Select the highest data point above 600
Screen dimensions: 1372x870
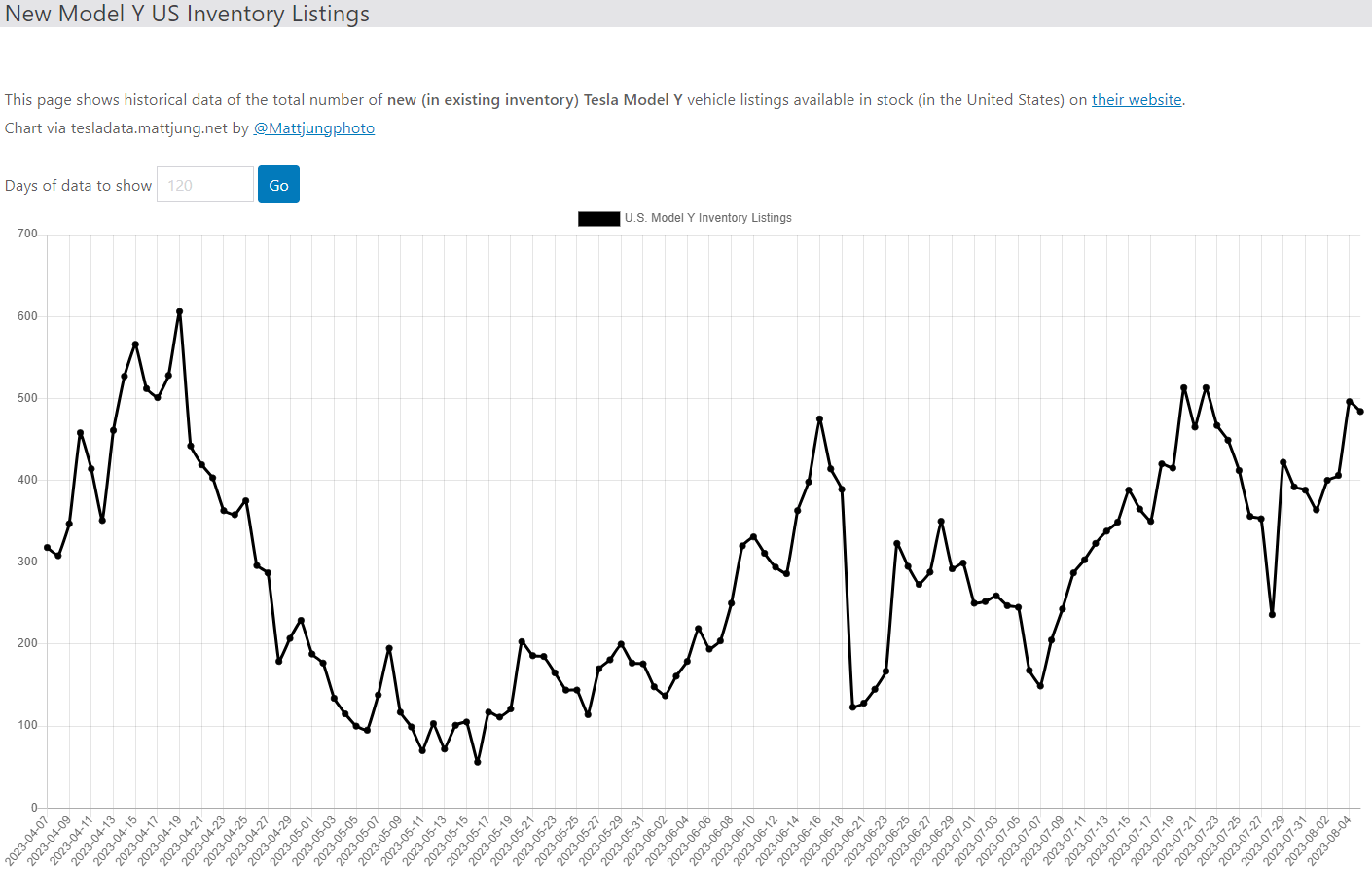coord(180,312)
